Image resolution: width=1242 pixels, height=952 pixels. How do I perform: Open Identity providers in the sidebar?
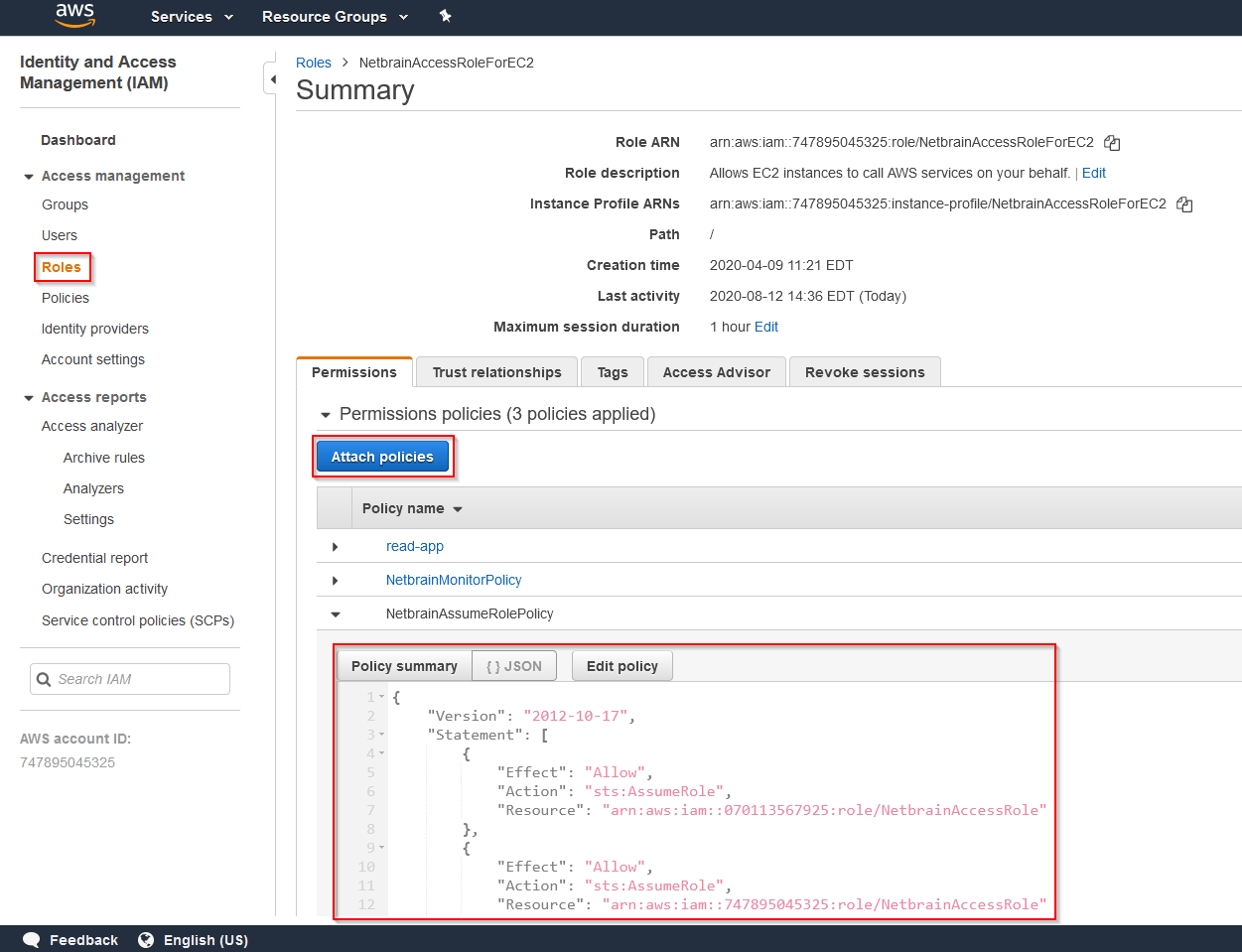pos(95,329)
